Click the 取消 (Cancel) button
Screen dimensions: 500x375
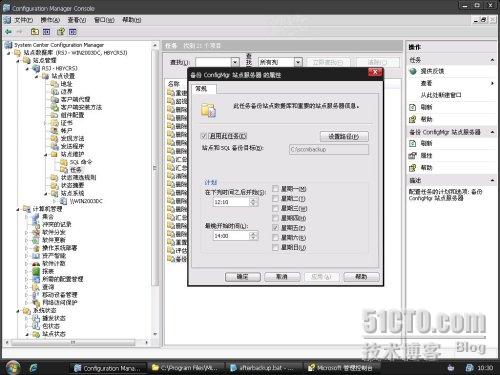tap(282, 277)
